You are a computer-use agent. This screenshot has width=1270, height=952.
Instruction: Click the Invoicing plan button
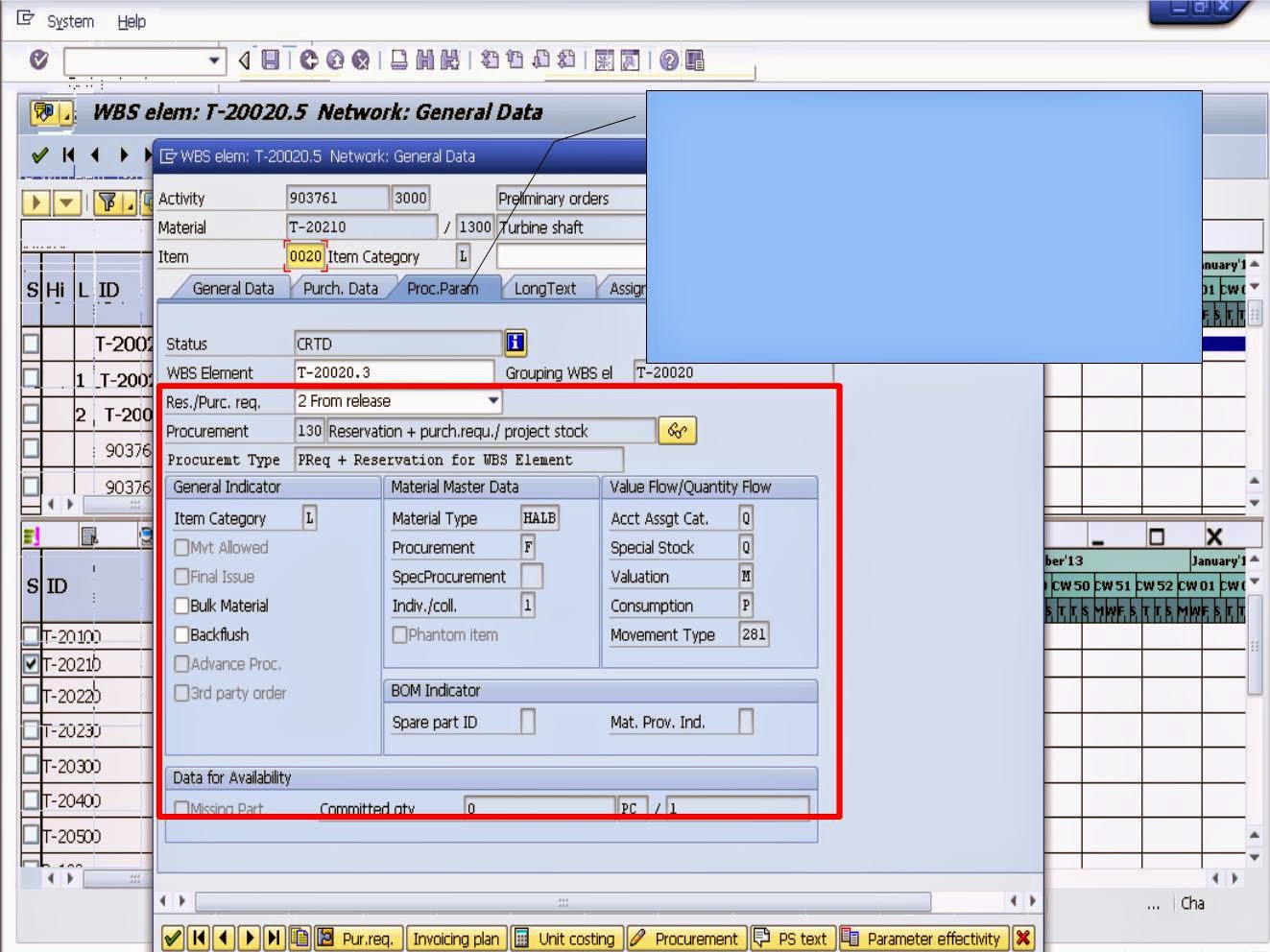(456, 939)
